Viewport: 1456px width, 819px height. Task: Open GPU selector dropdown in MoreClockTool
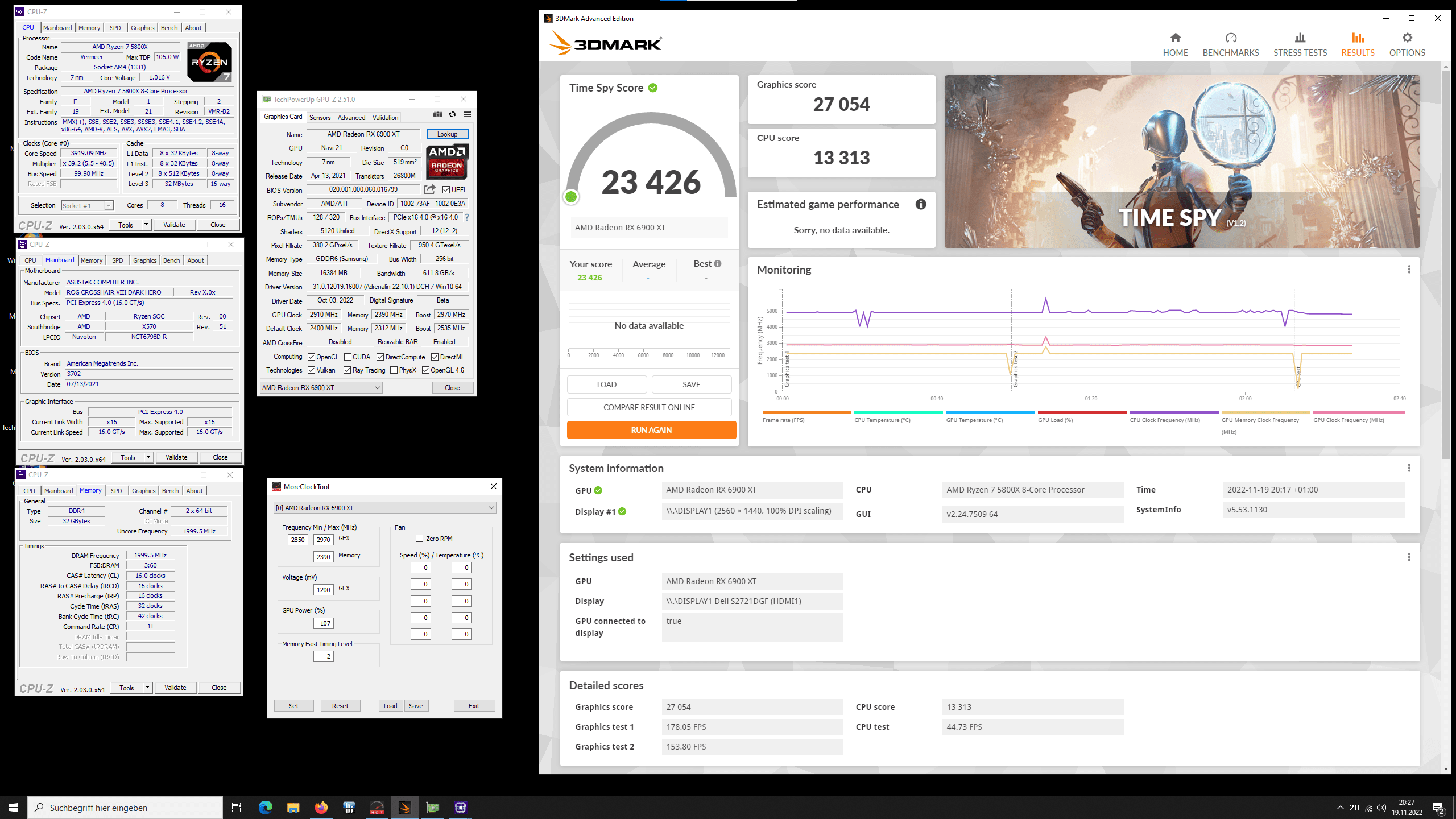pos(384,508)
